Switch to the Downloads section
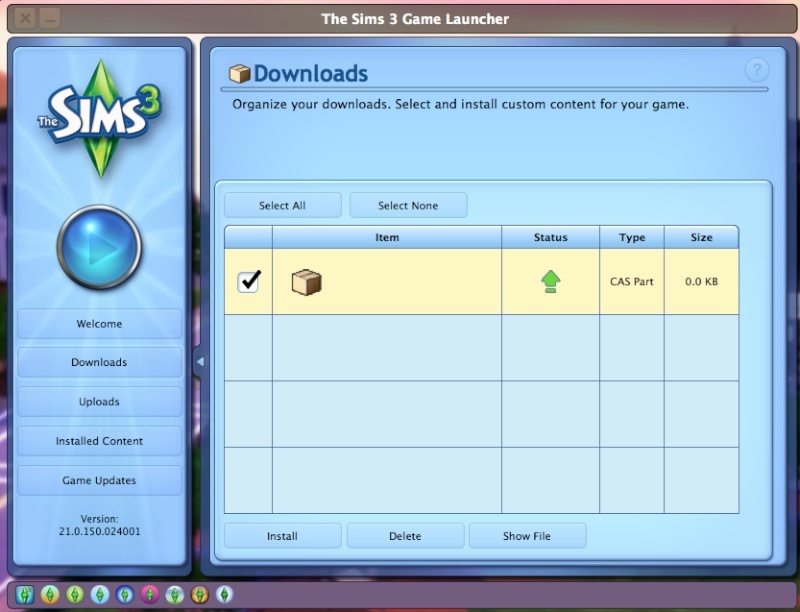 click(99, 362)
